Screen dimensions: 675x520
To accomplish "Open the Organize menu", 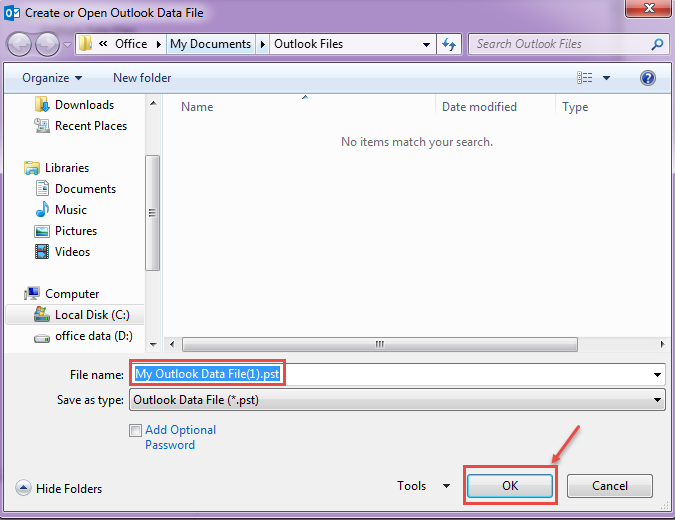I will coord(52,78).
